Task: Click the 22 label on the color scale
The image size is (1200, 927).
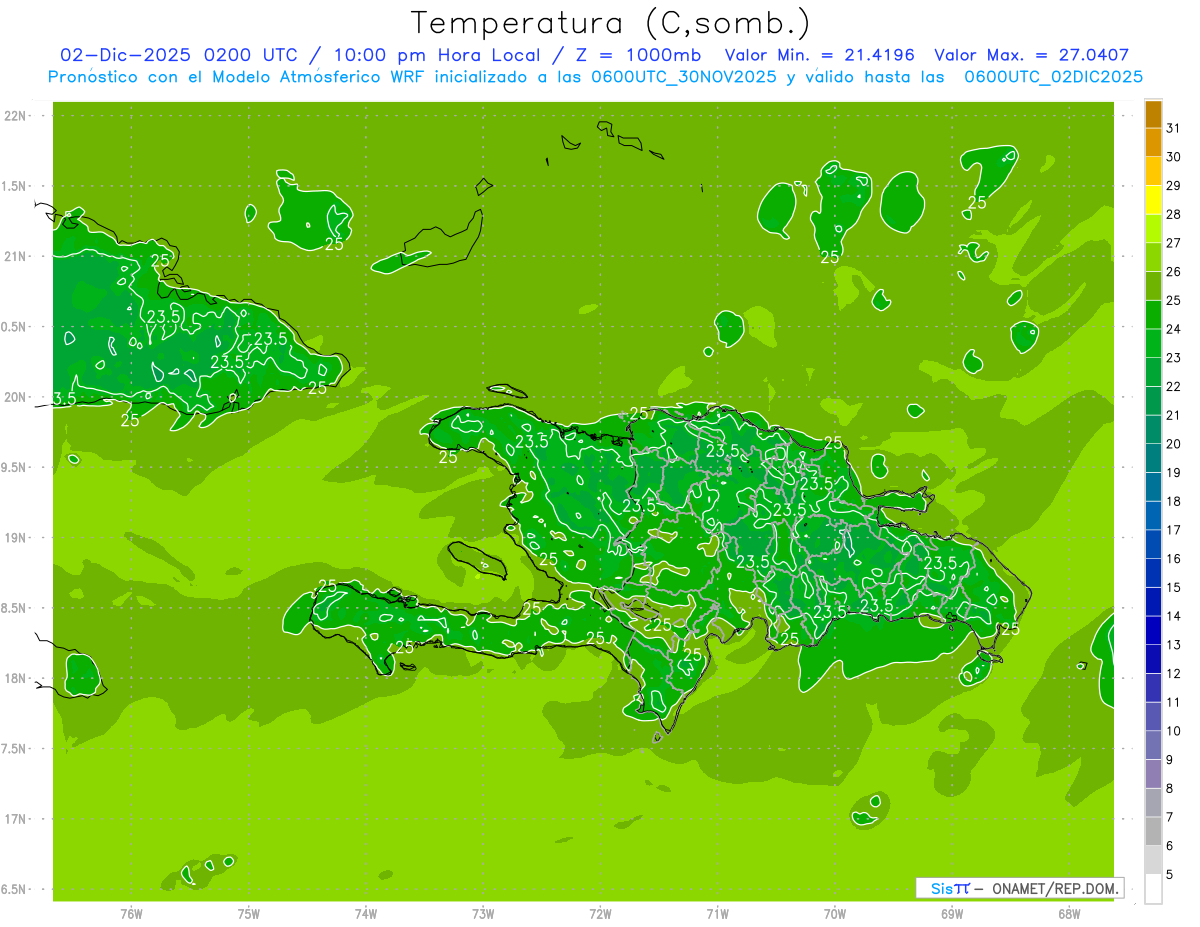Action: point(1173,386)
